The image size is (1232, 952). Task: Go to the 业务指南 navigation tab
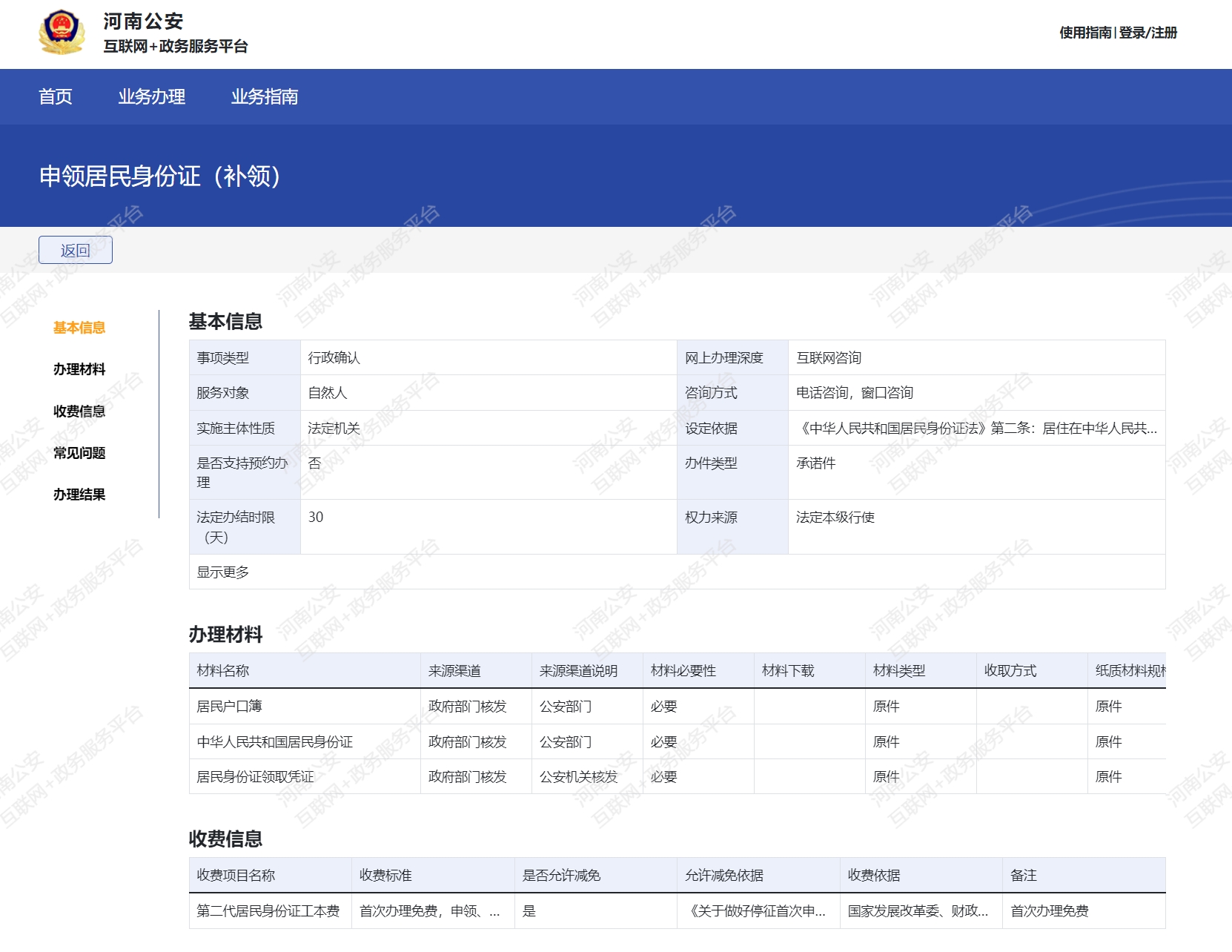click(264, 97)
